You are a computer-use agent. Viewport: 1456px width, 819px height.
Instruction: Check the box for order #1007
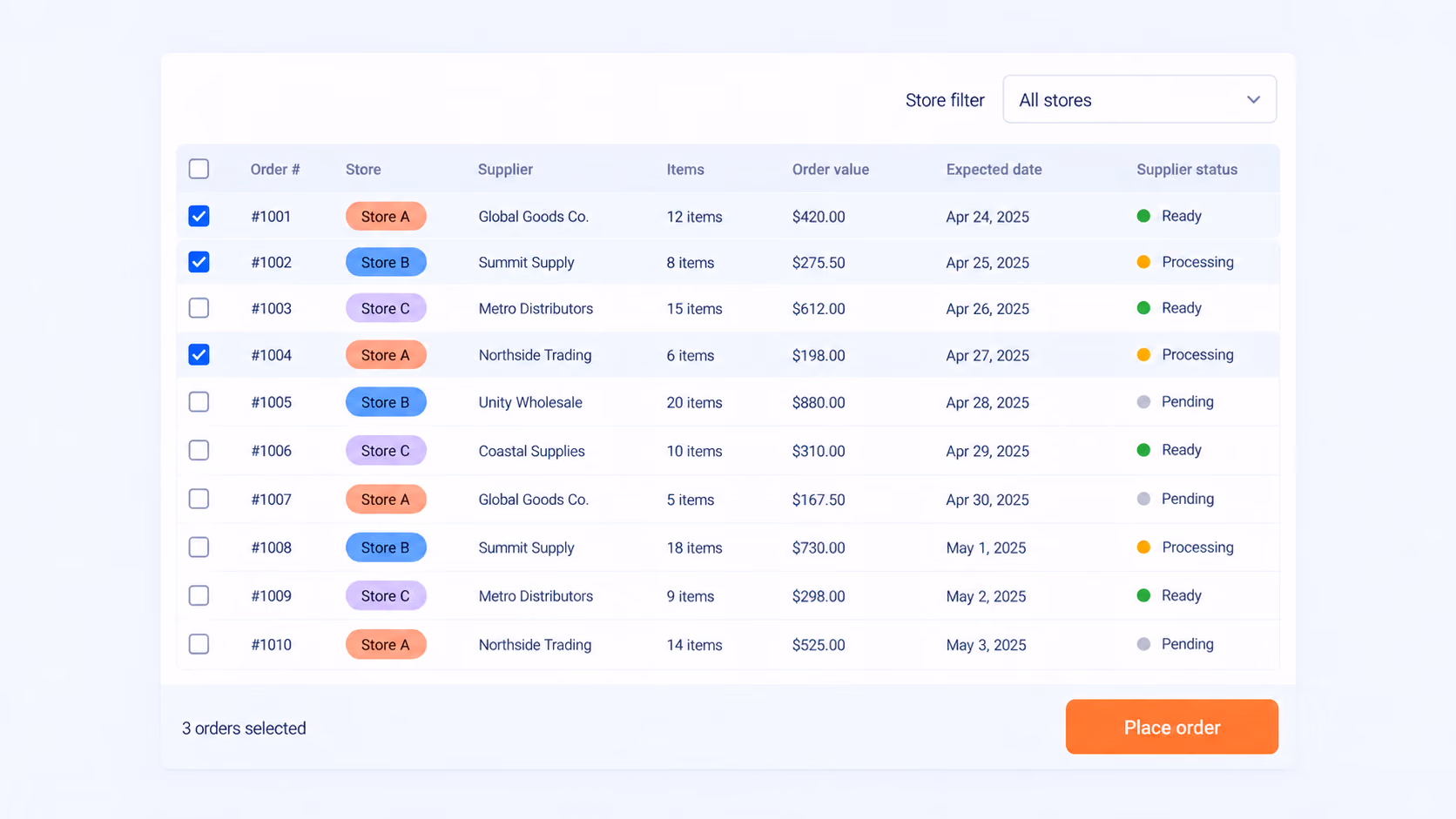pos(199,499)
